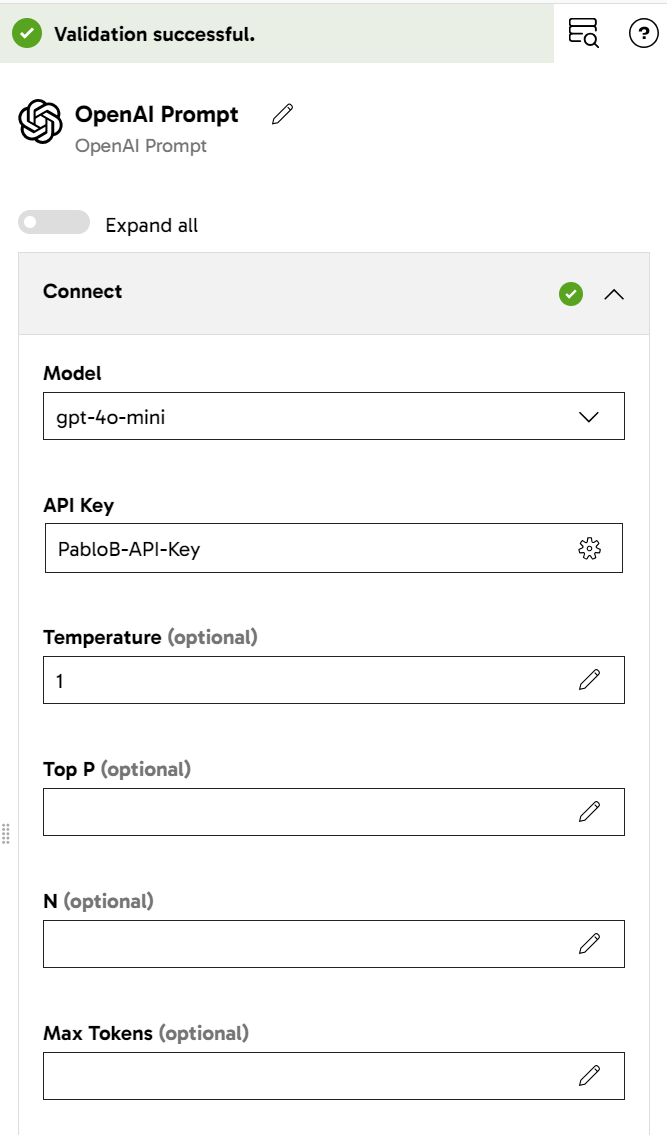Click into the Max Tokens input field

coord(334,1076)
